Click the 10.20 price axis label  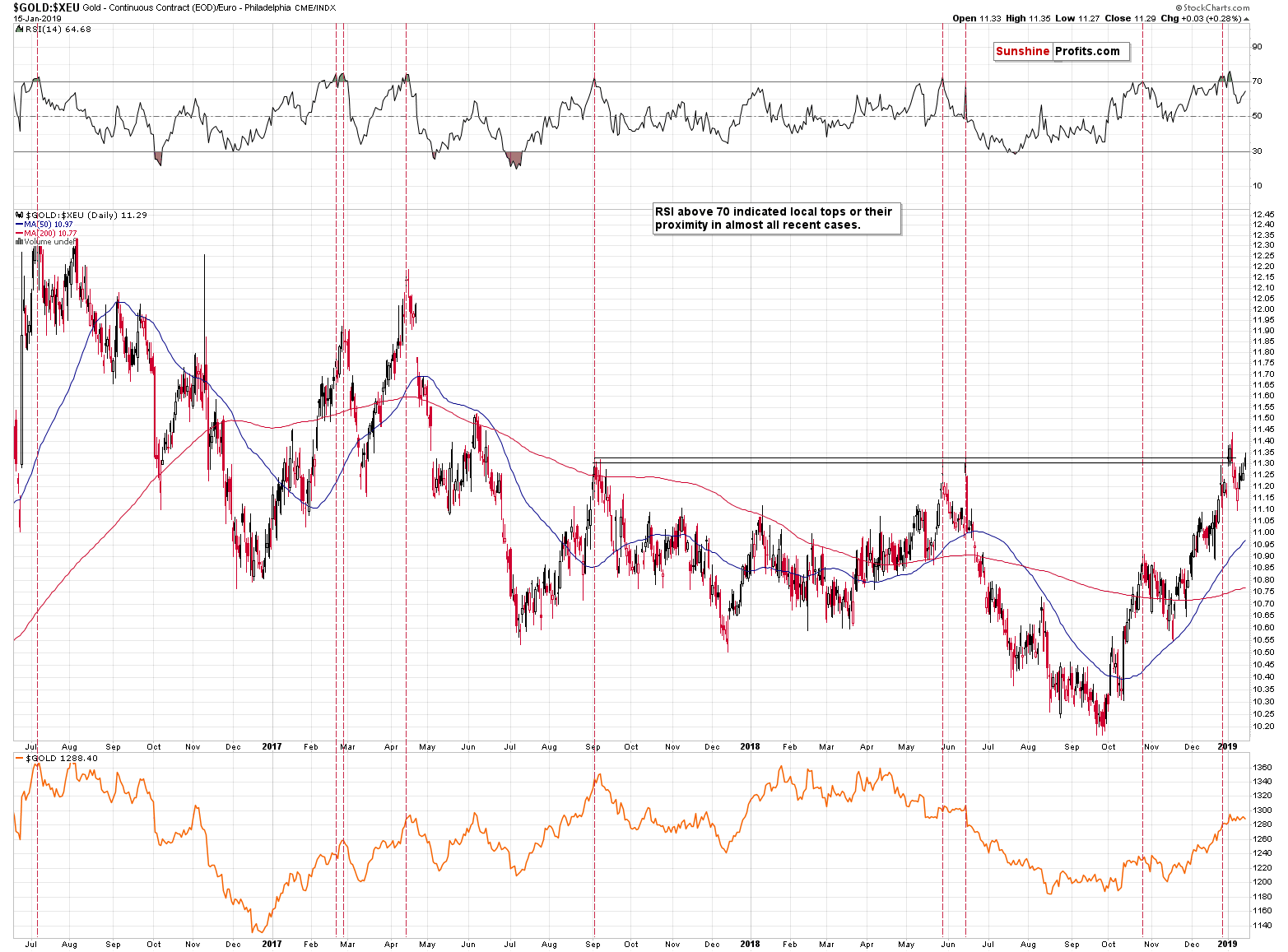click(x=1263, y=727)
